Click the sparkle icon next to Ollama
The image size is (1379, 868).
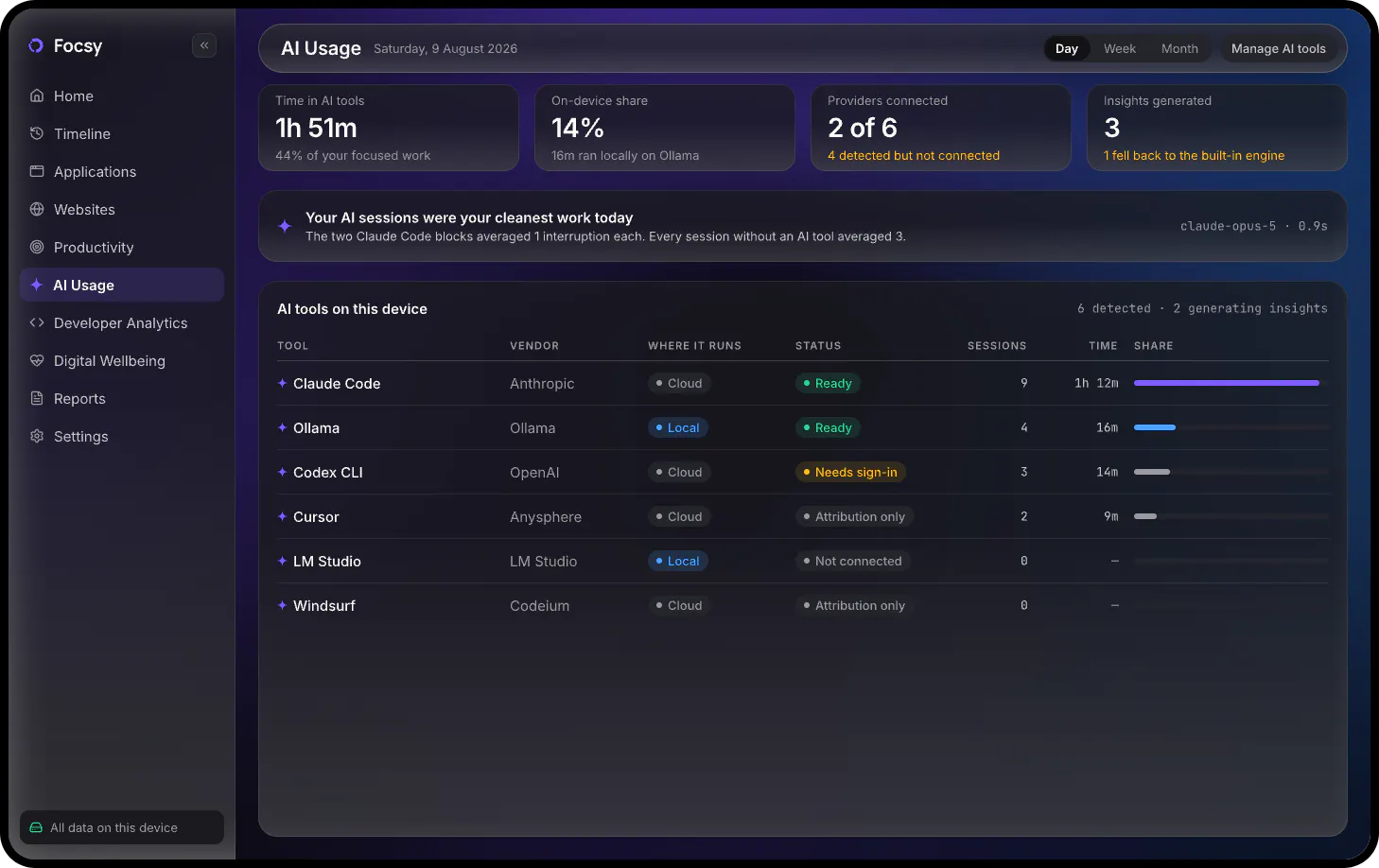[x=282, y=427]
